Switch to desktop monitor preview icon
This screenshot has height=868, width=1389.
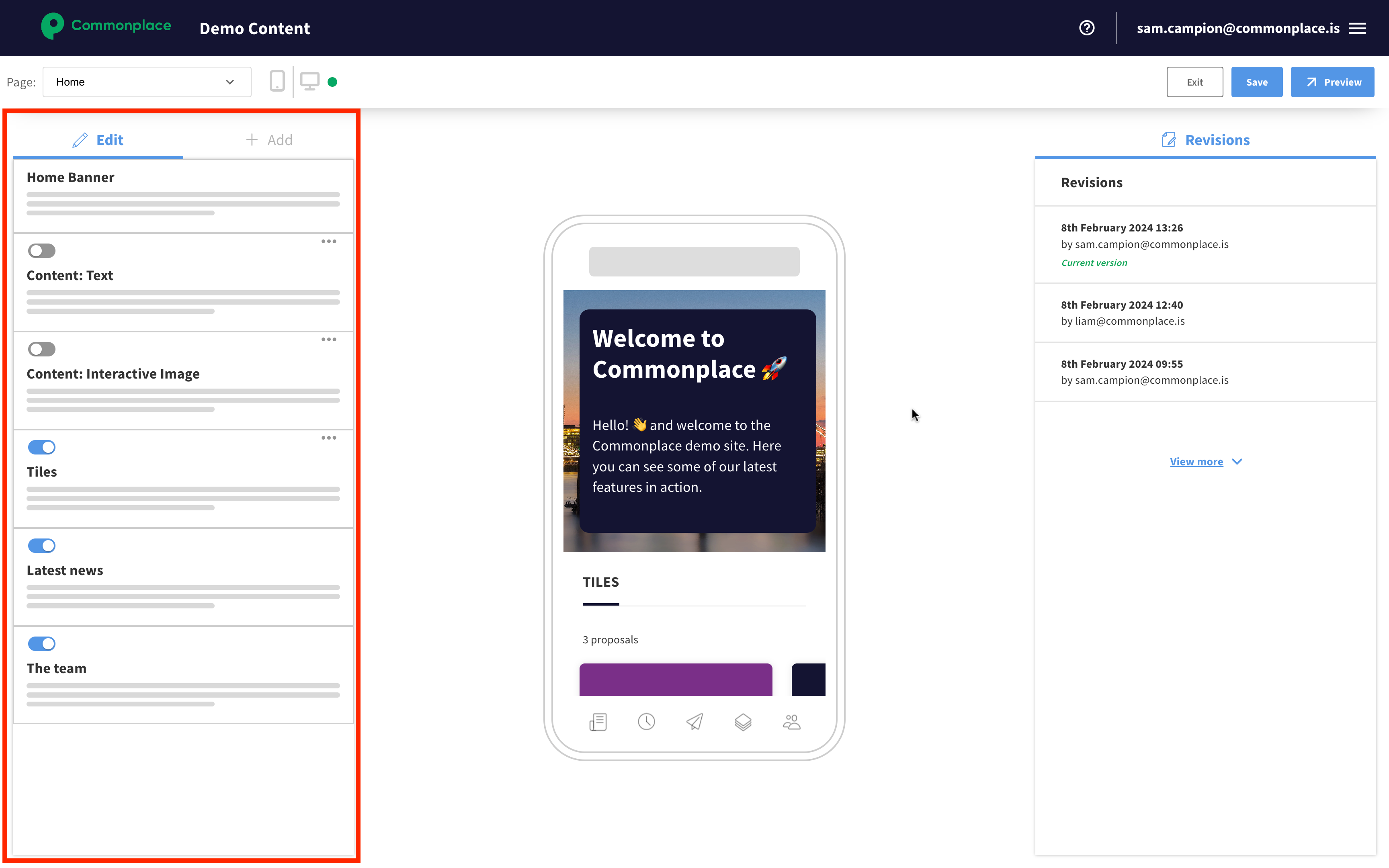(310, 82)
